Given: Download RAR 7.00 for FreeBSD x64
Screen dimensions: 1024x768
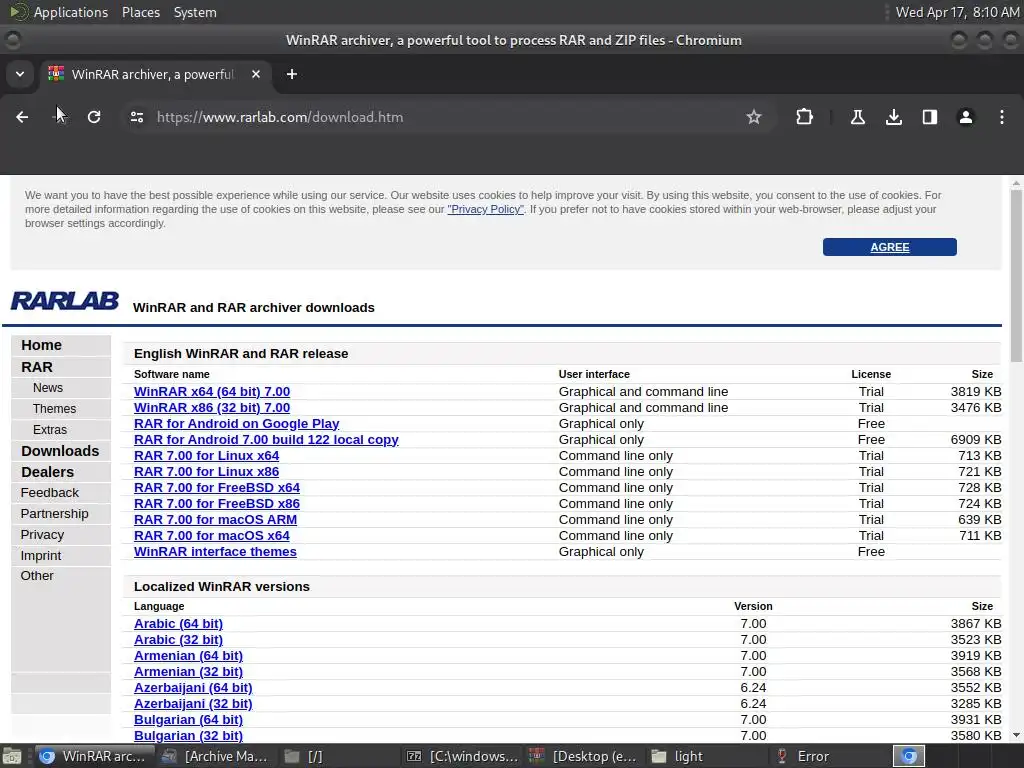Looking at the screenshot, I should pyautogui.click(x=217, y=487).
